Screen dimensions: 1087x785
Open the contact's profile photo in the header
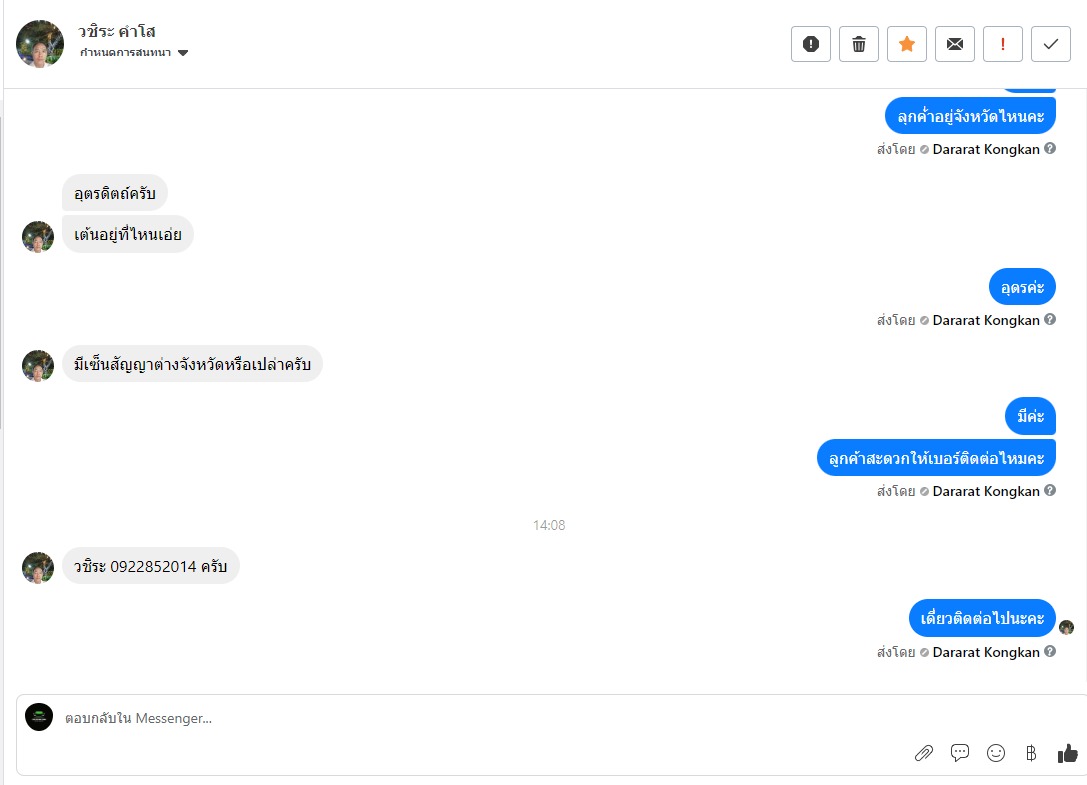tap(40, 44)
